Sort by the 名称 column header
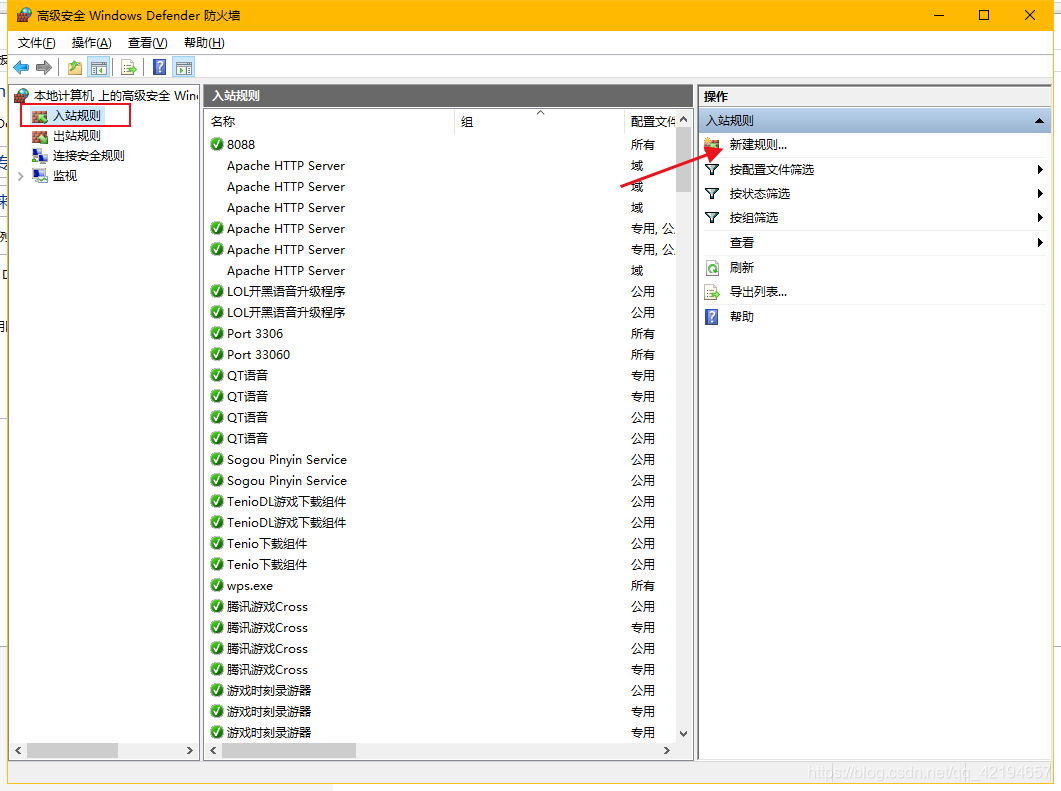Image resolution: width=1061 pixels, height=791 pixels. pyautogui.click(x=330, y=122)
